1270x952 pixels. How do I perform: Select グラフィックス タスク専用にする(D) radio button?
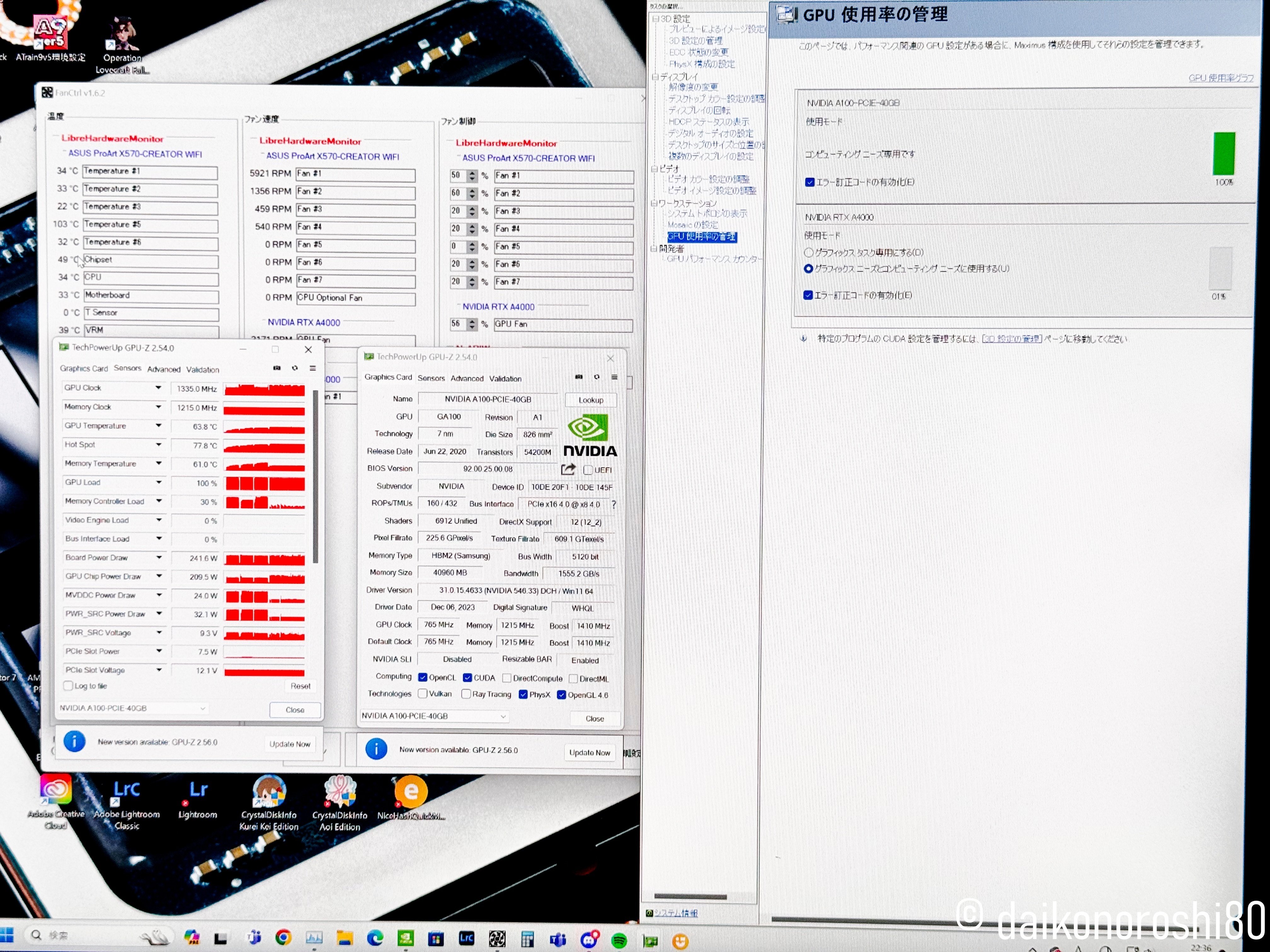[x=809, y=252]
